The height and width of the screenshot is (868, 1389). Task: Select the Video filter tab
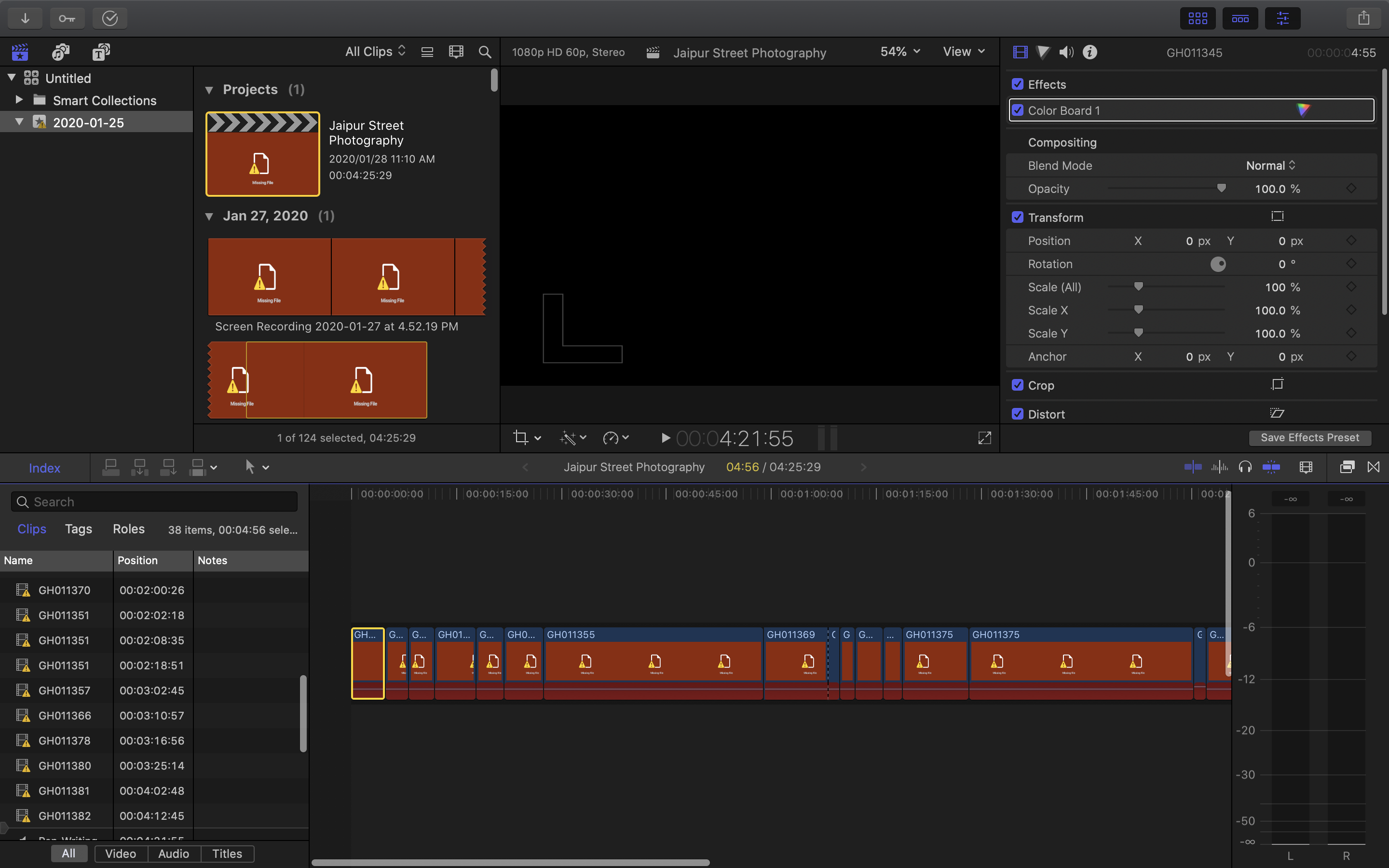tap(121, 854)
